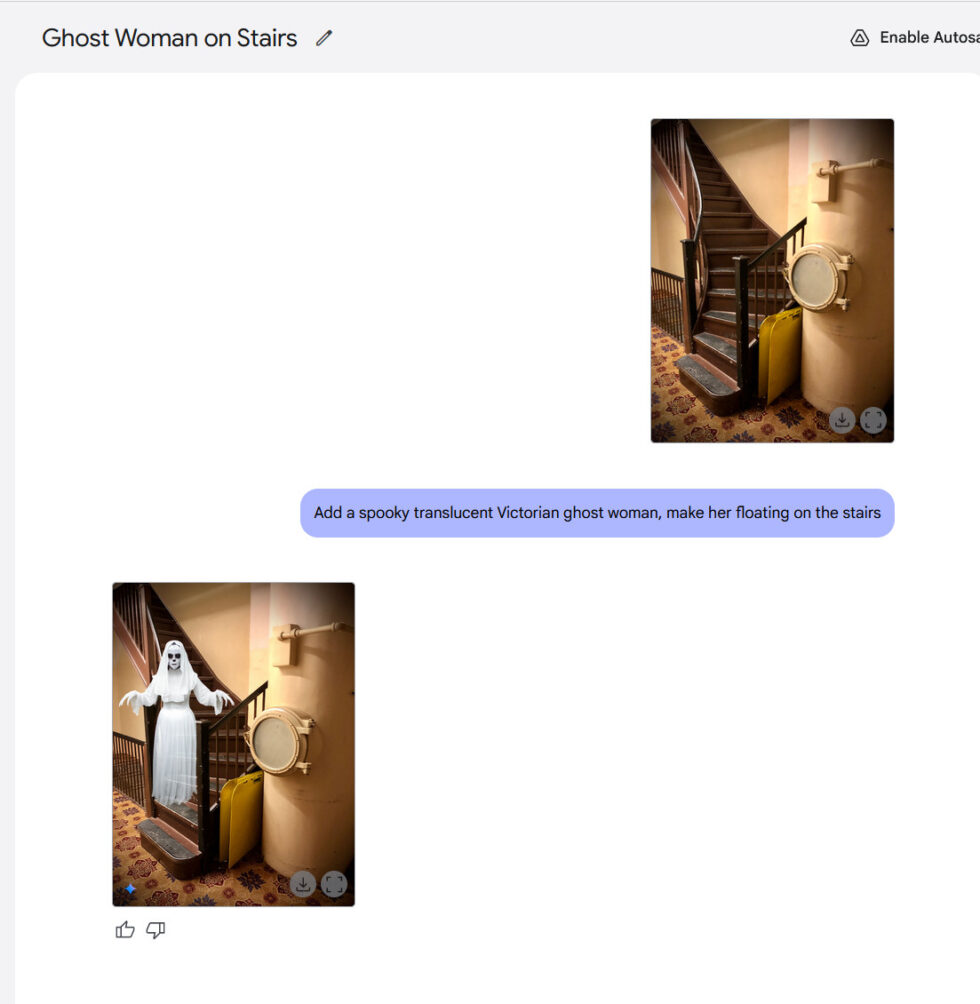This screenshot has width=980, height=1004.
Task: Click the prompt bubble with the ghost instruction
Action: [596, 512]
